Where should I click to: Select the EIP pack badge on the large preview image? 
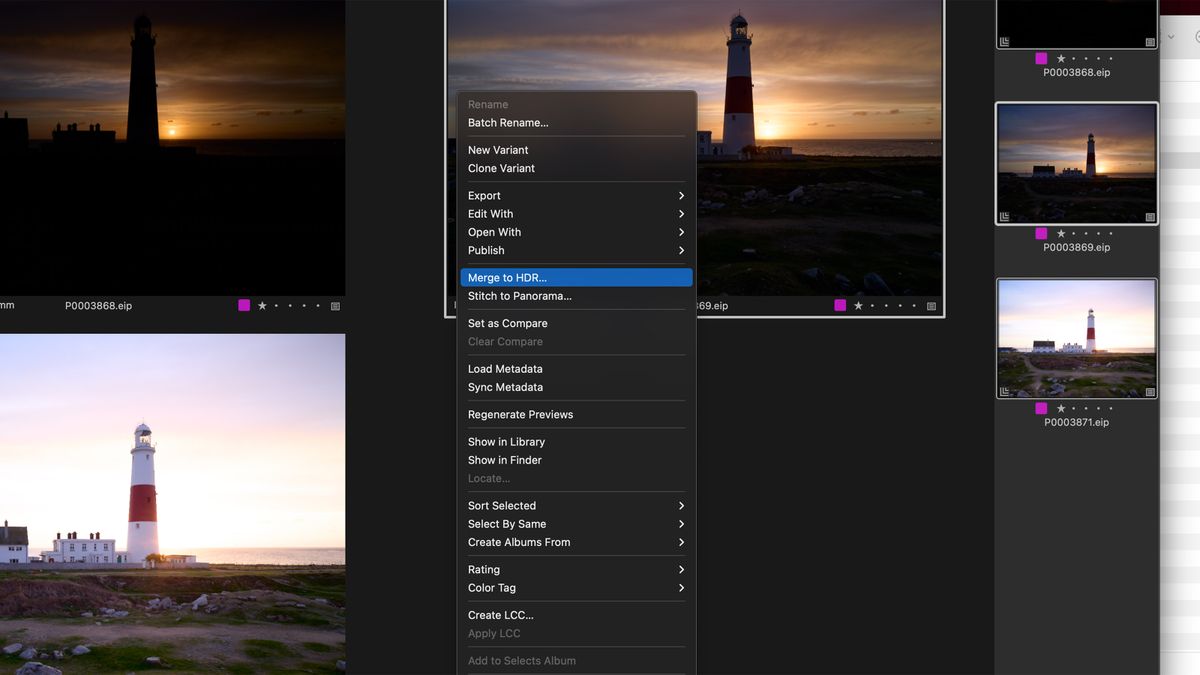[453, 304]
